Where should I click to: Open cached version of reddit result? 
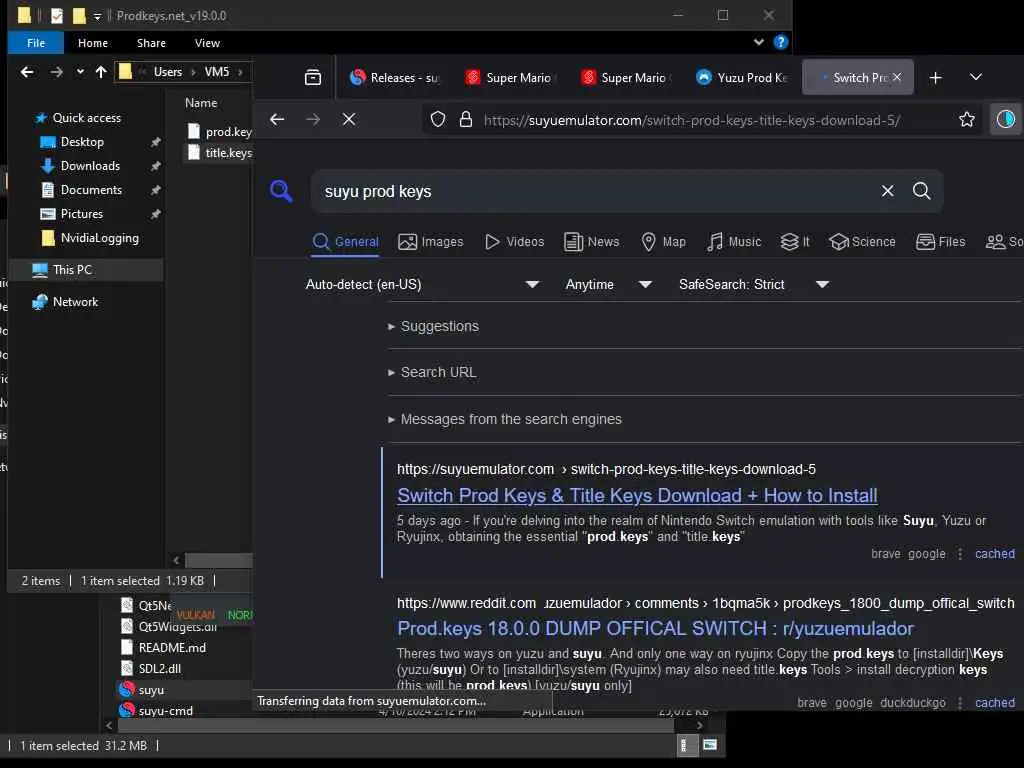995,703
